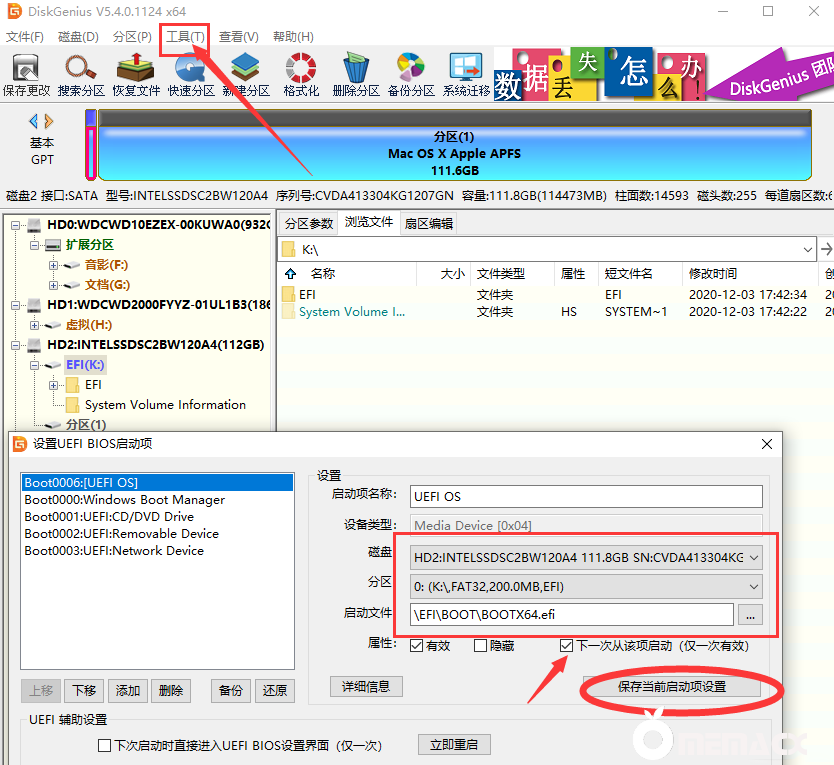Click the Quick Partition (快速分区) icon
The image size is (834, 765).
click(x=190, y=74)
